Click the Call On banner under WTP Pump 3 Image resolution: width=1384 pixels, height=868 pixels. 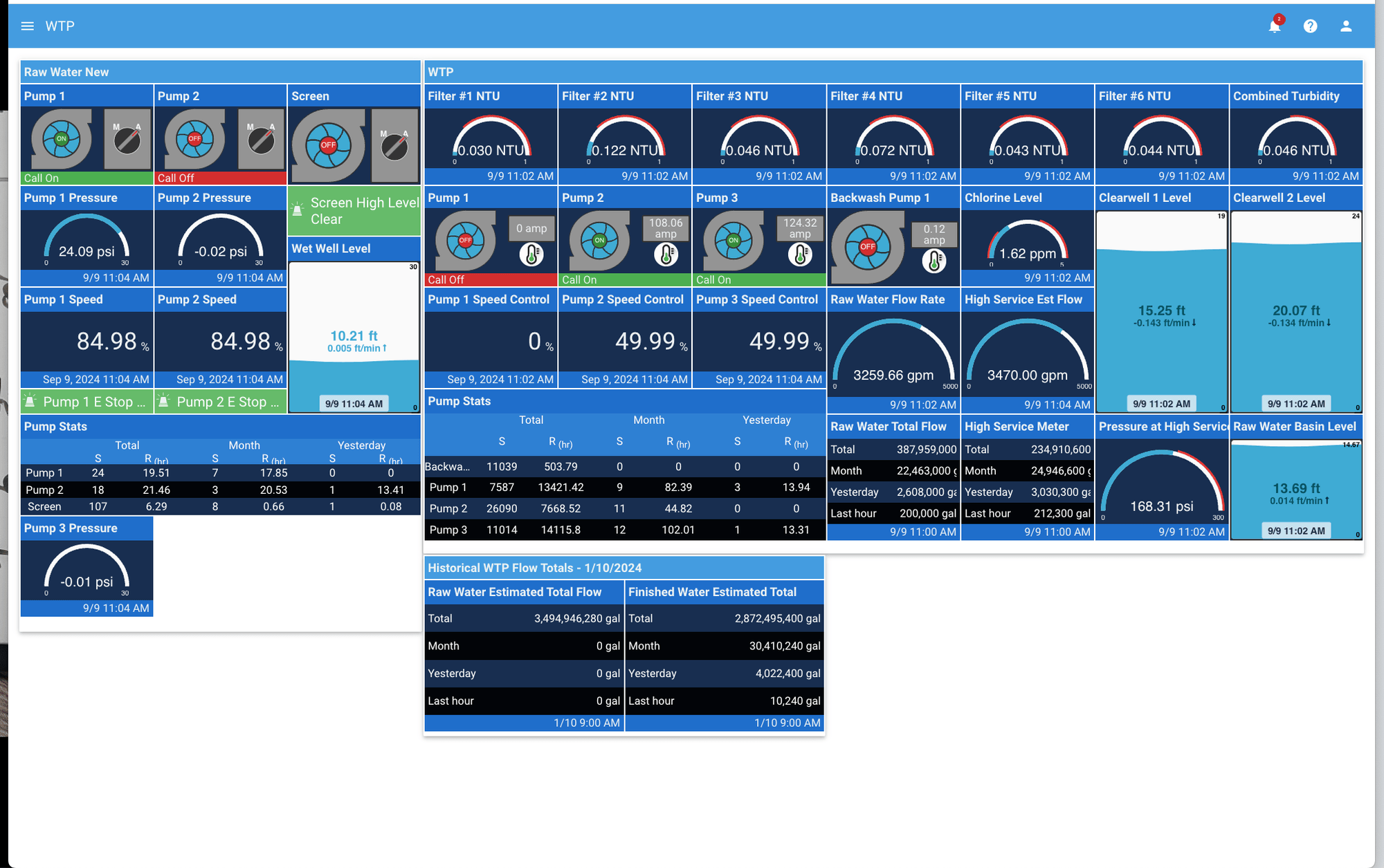[759, 280]
